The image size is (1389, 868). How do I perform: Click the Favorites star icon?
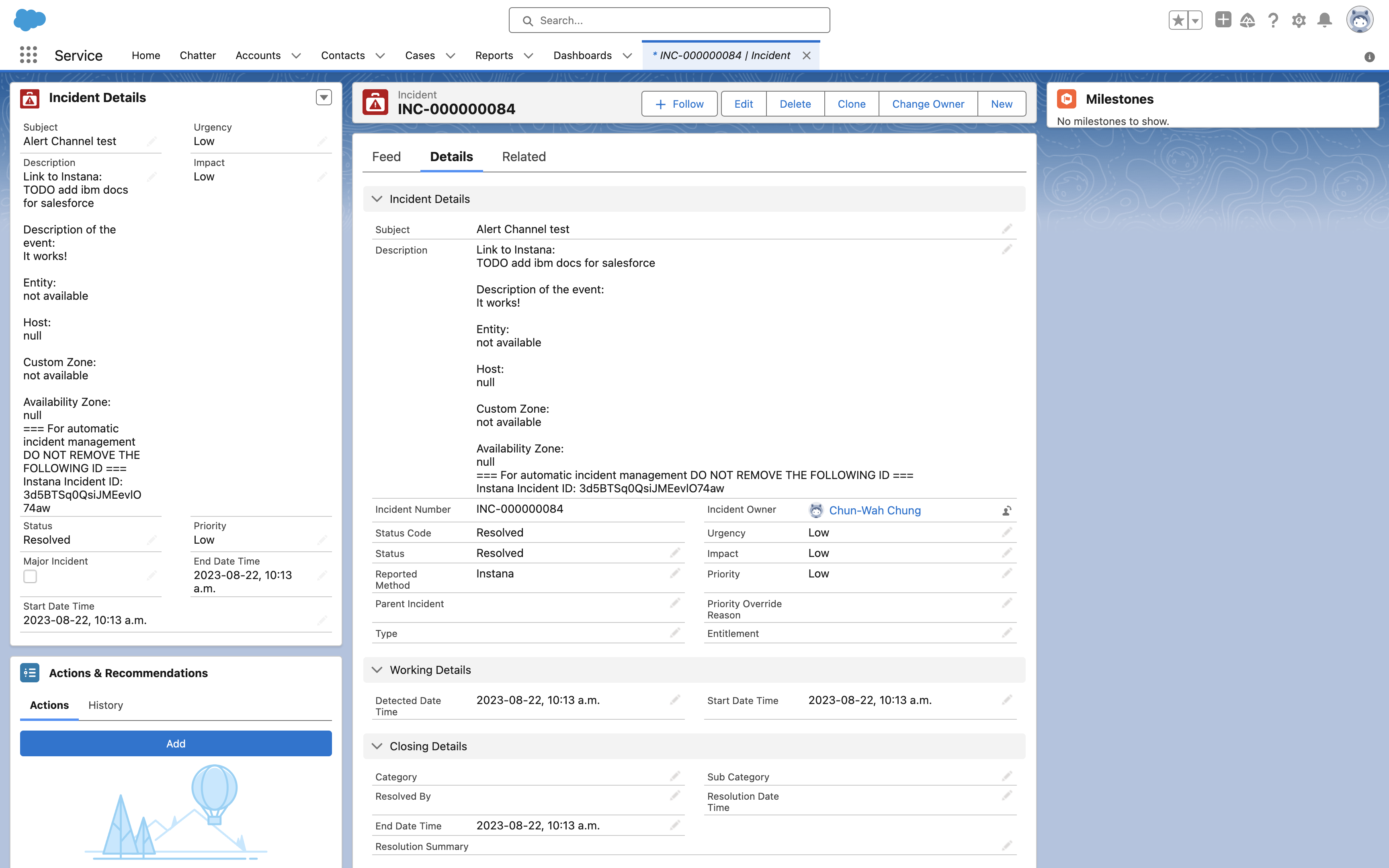tap(1178, 20)
